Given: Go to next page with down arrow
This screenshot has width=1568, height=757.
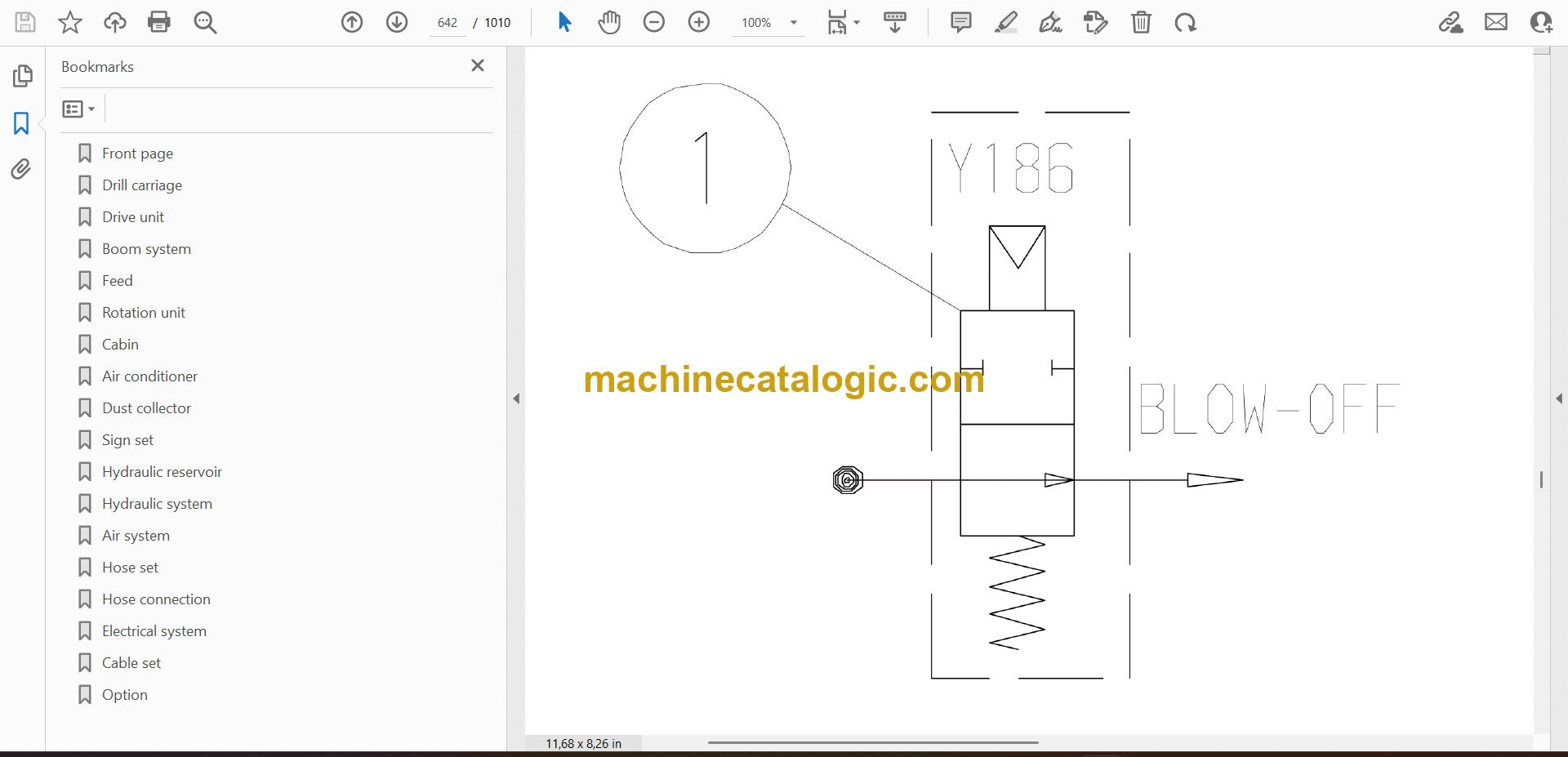Looking at the screenshot, I should click(x=397, y=22).
